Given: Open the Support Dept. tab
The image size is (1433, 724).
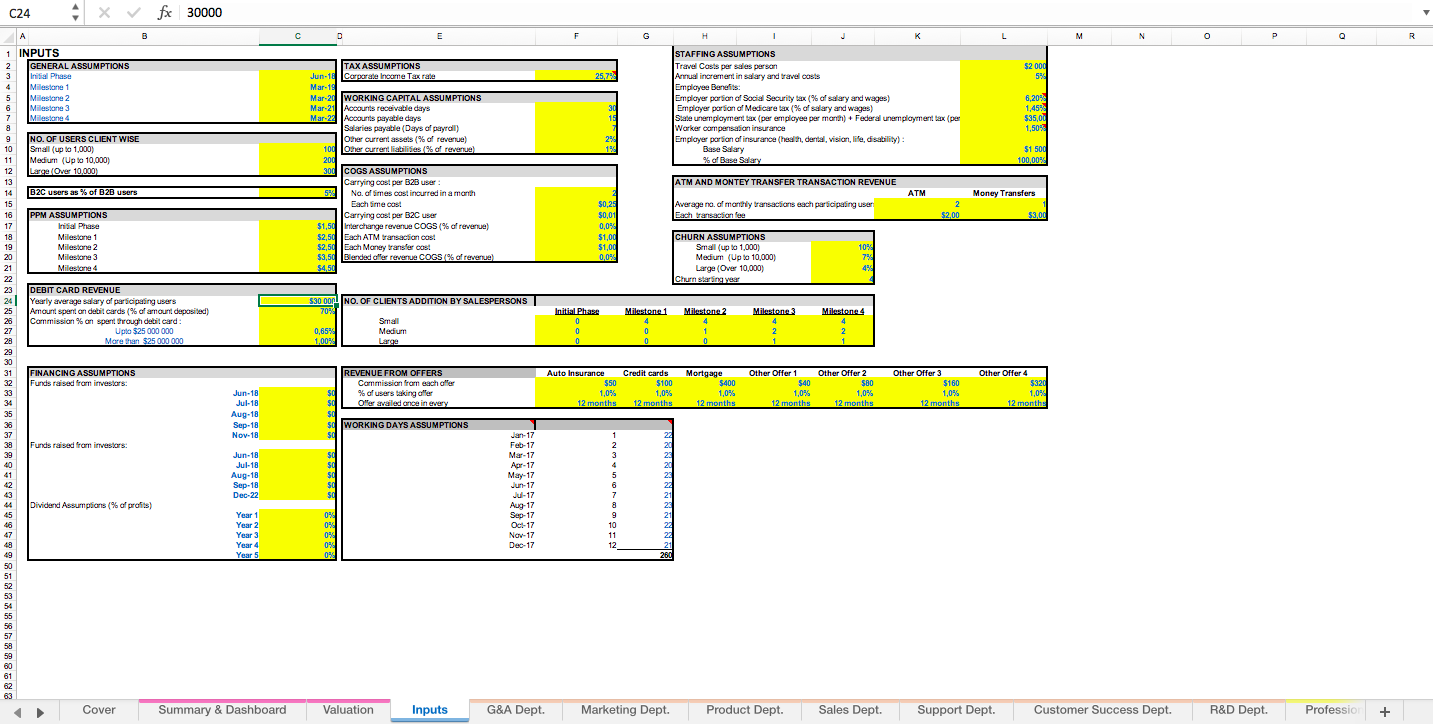Looking at the screenshot, I should tap(956, 710).
